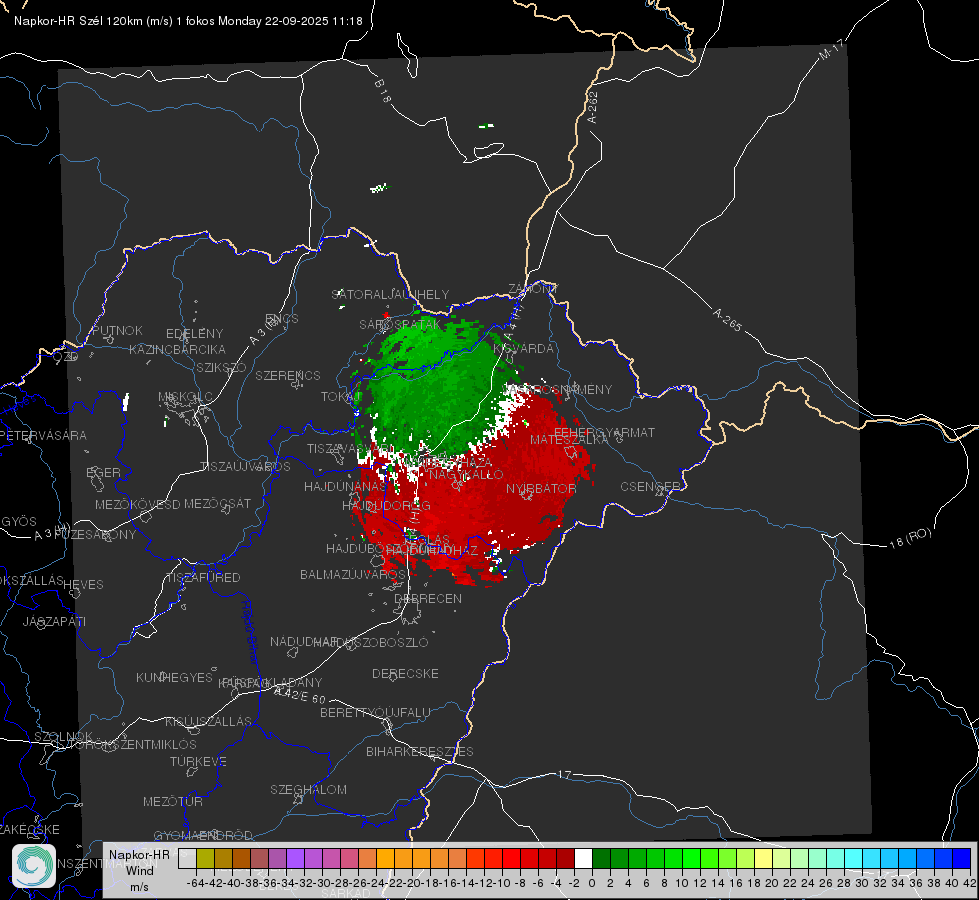Select the light gray swatch at the legend's left end

(x=187, y=859)
